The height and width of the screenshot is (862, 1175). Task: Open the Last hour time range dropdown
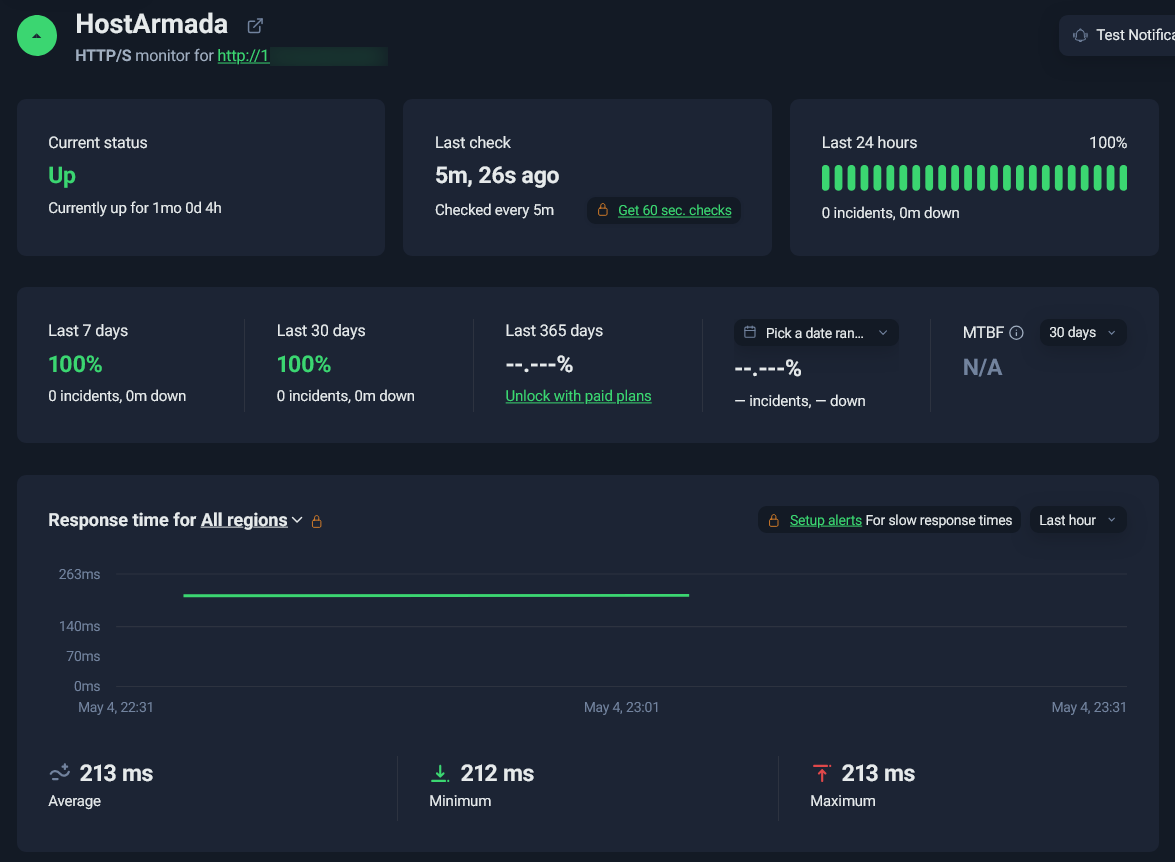click(x=1078, y=520)
